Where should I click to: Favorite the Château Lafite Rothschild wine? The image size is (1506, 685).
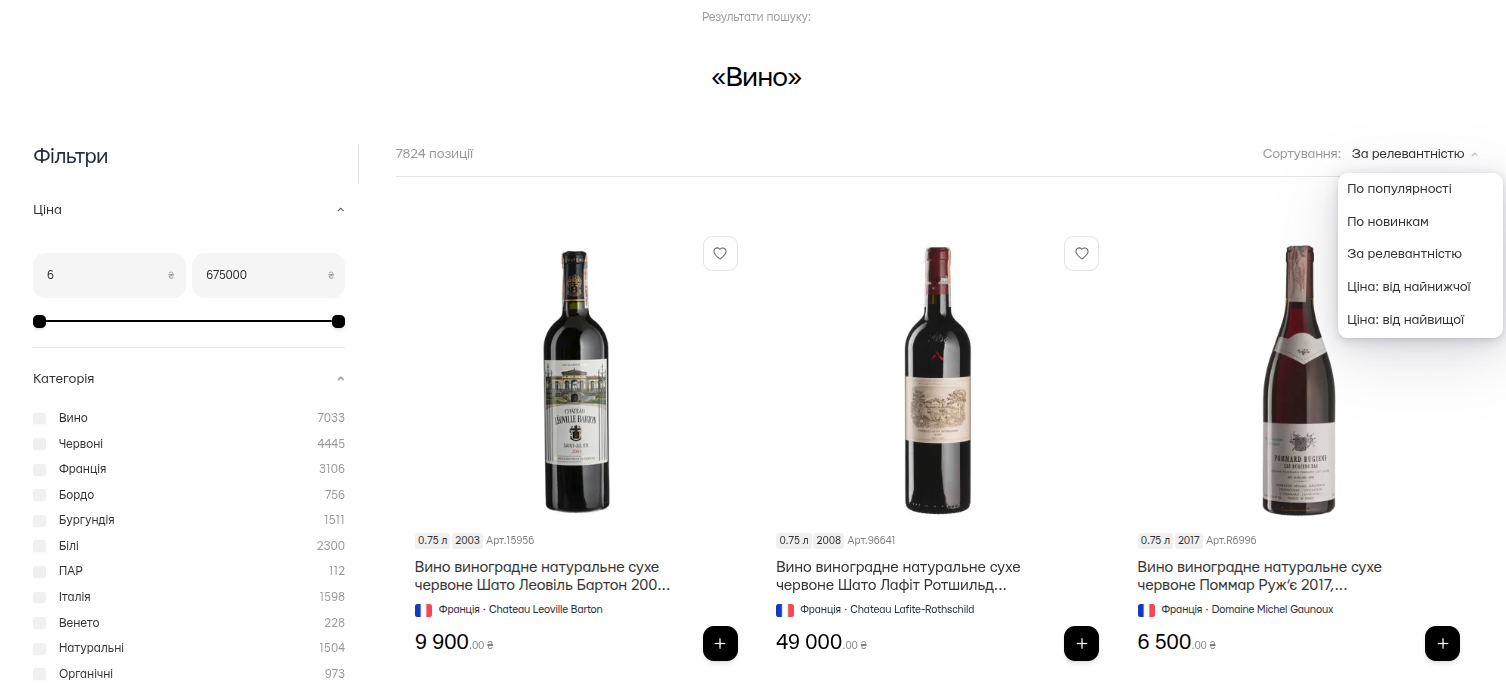pyautogui.click(x=1081, y=254)
